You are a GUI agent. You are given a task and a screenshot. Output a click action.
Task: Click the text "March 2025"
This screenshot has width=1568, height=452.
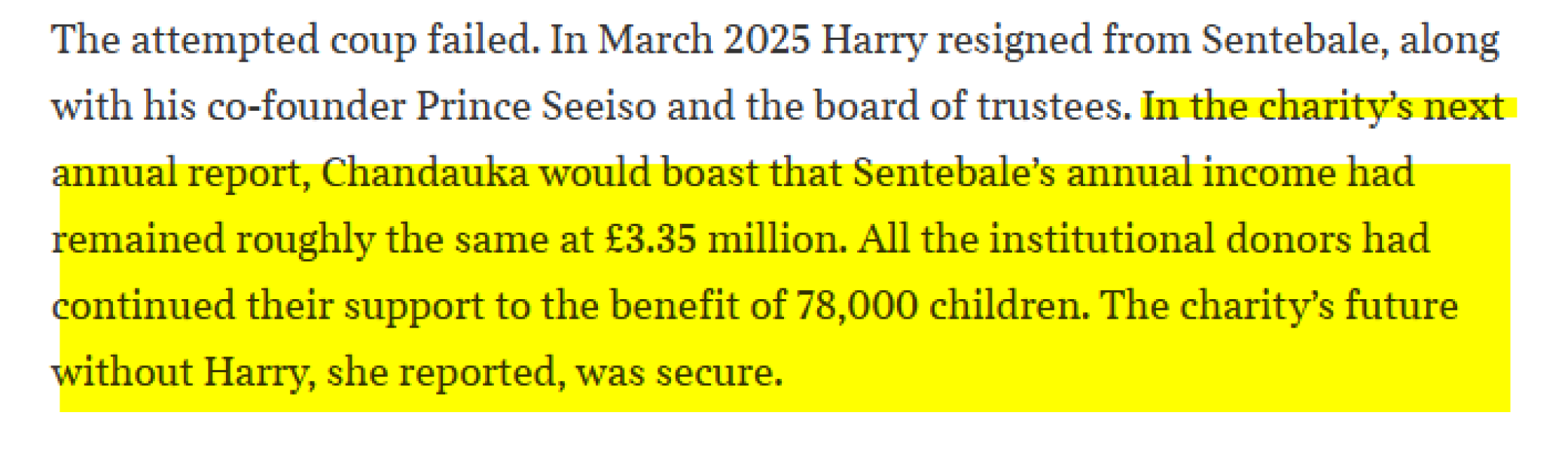pyautogui.click(x=703, y=40)
